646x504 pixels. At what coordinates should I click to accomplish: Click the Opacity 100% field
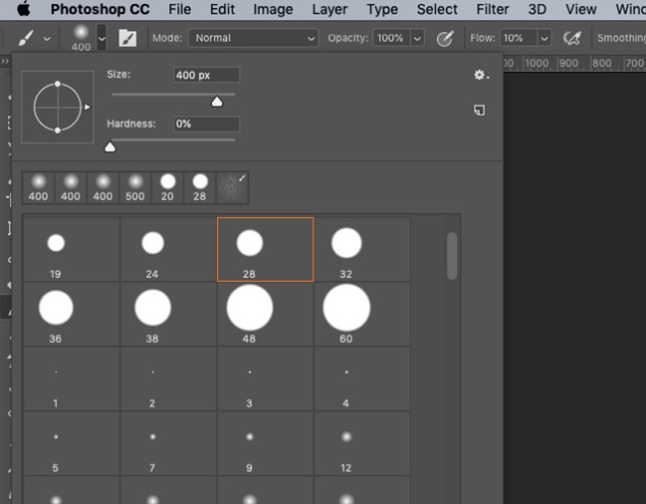pos(391,38)
